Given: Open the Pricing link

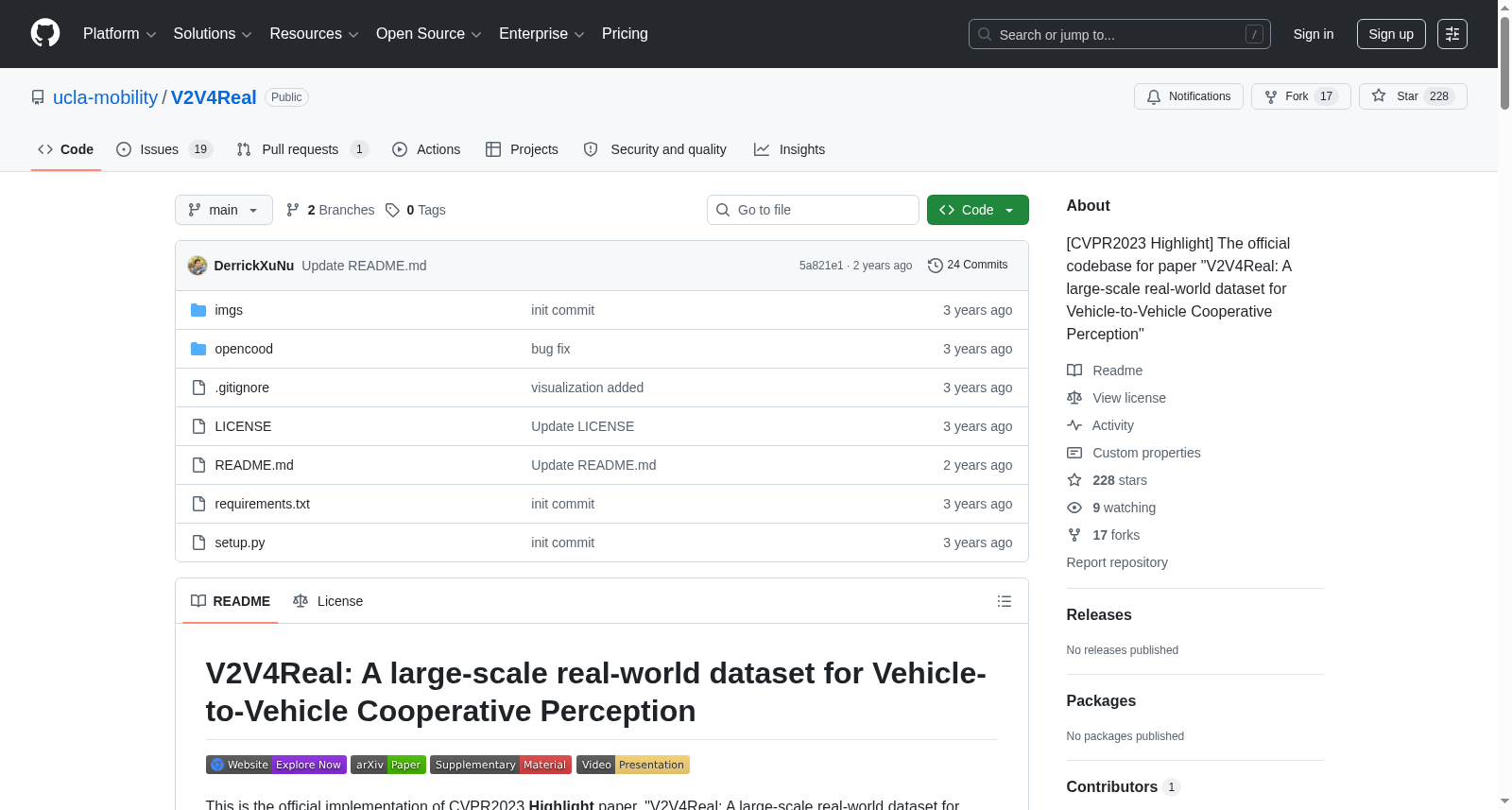Looking at the screenshot, I should 625,34.
